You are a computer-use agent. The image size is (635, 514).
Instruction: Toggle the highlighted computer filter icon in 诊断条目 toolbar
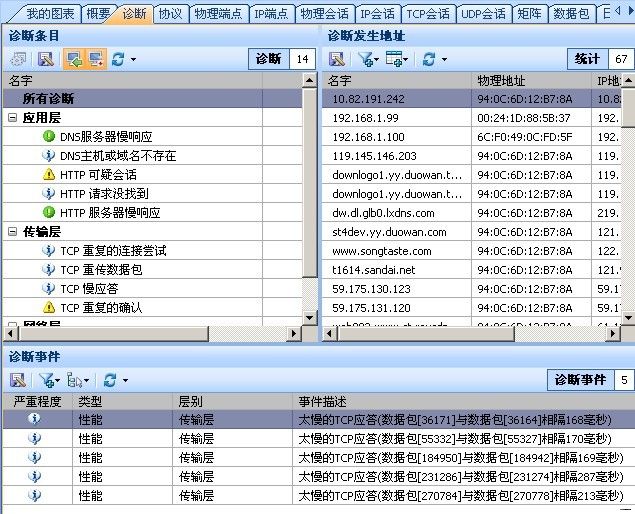96,59
